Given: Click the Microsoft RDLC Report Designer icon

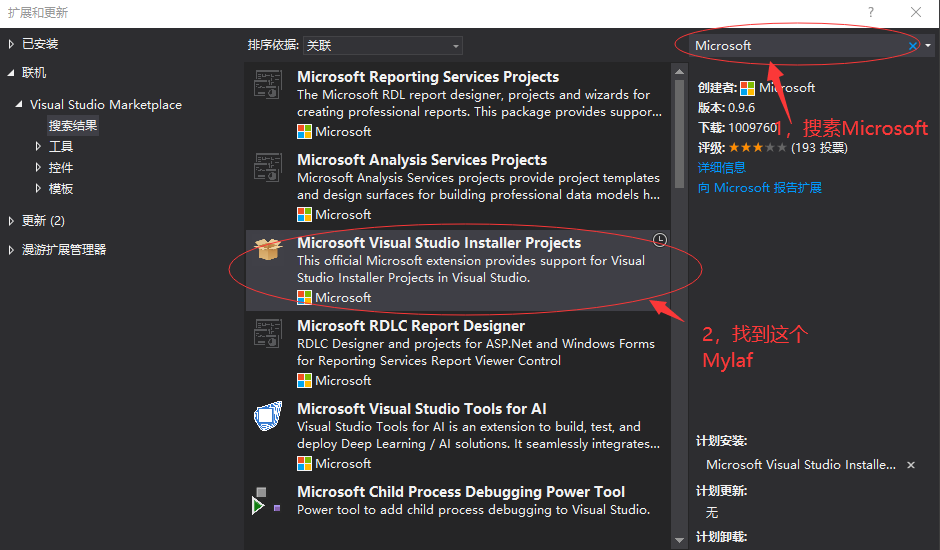Looking at the screenshot, I should [268, 334].
